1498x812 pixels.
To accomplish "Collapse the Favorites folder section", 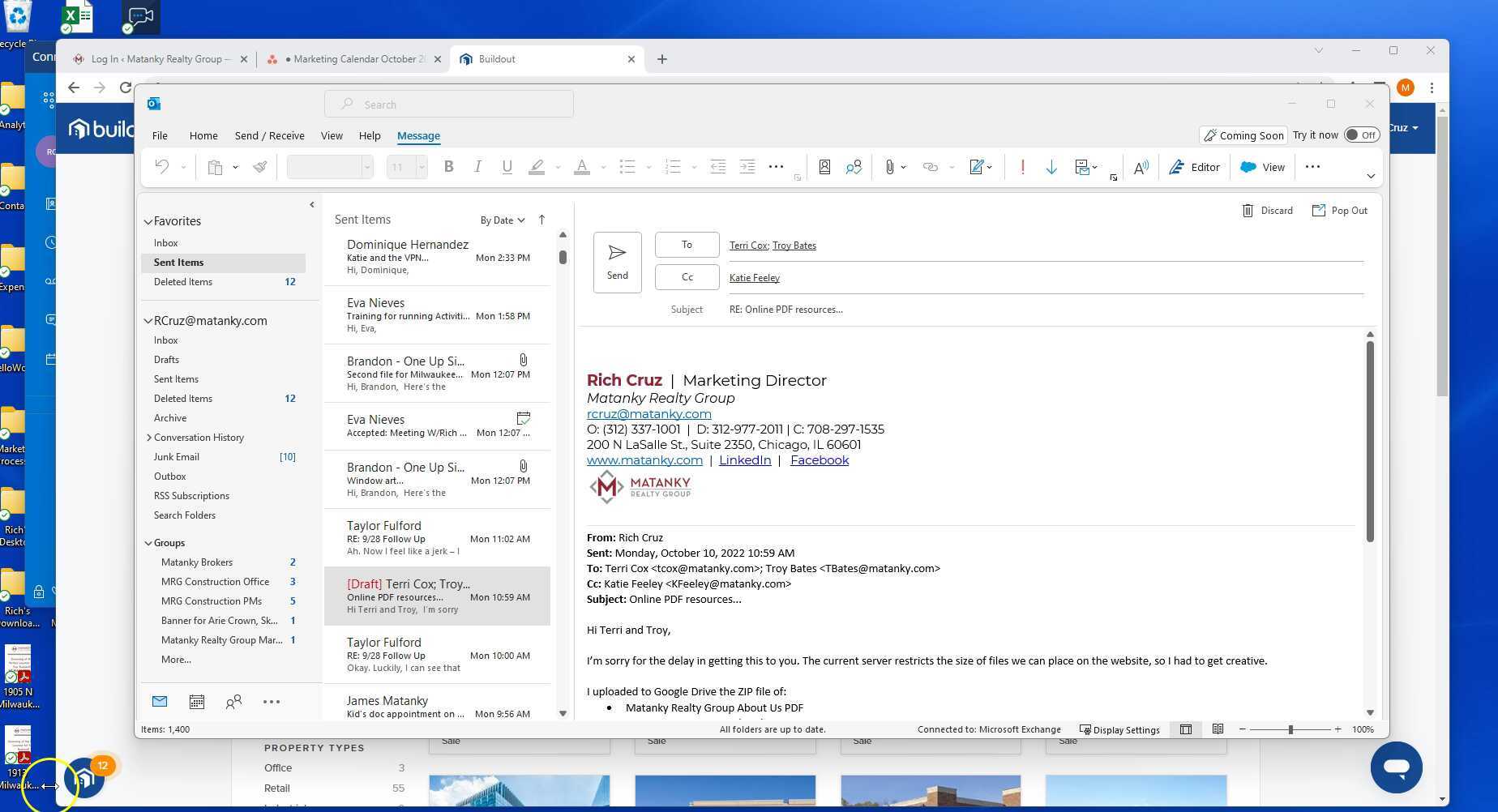I will point(148,220).
